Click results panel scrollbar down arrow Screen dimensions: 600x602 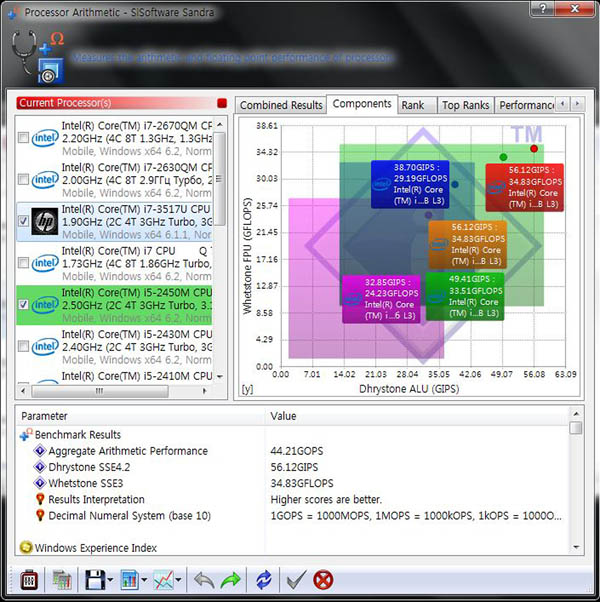(x=576, y=547)
